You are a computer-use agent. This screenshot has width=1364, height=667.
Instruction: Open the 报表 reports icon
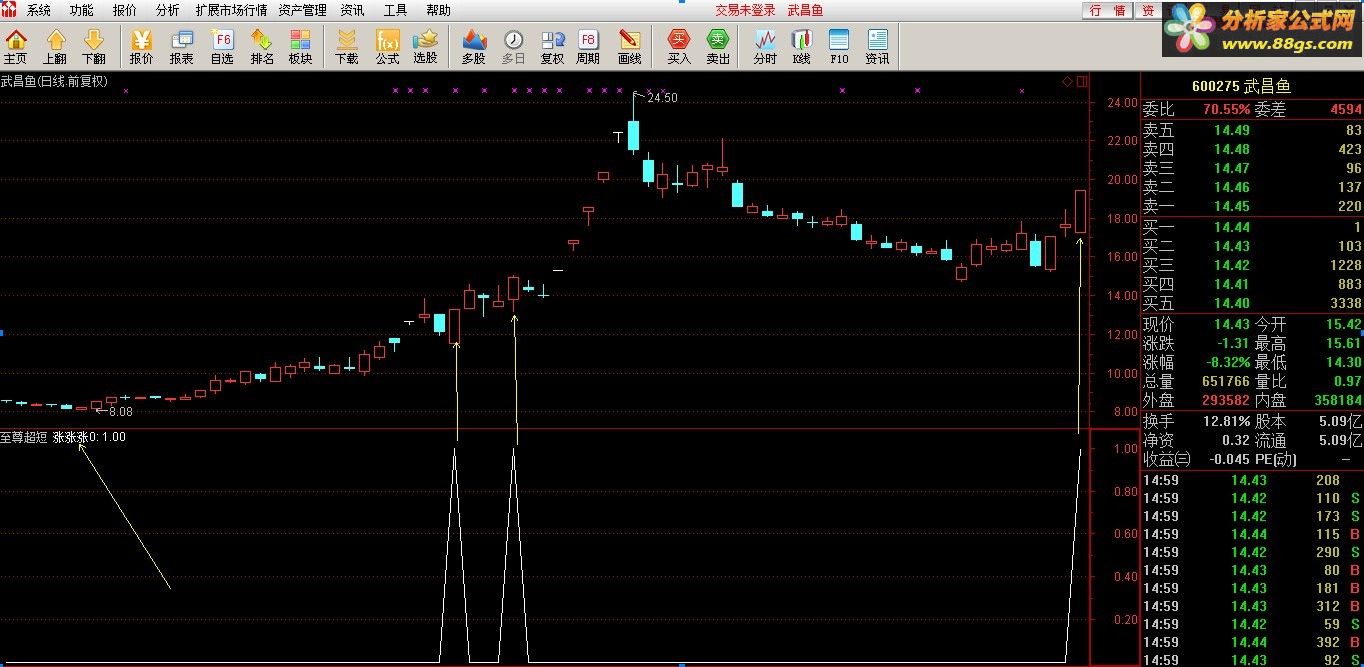(182, 47)
